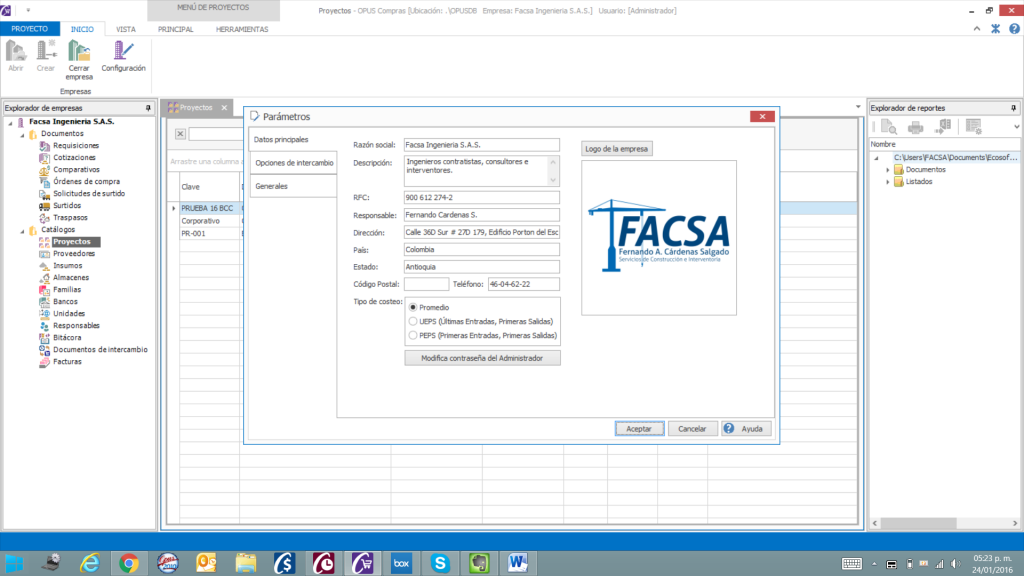Image resolution: width=1024 pixels, height=576 pixels.
Task: Click Modifica contraseña del Administrador button
Action: 482,358
